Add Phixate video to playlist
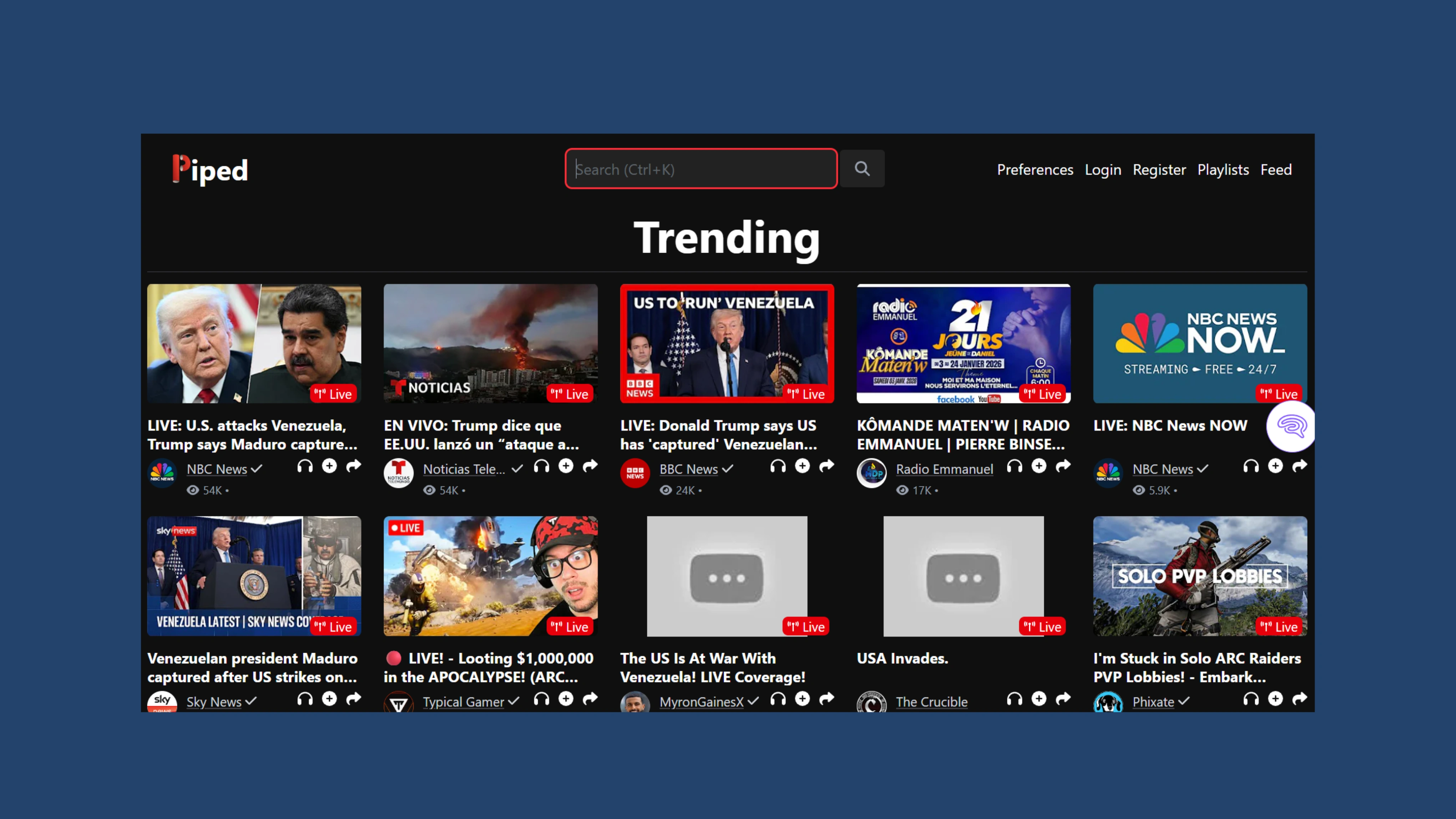 1276,699
